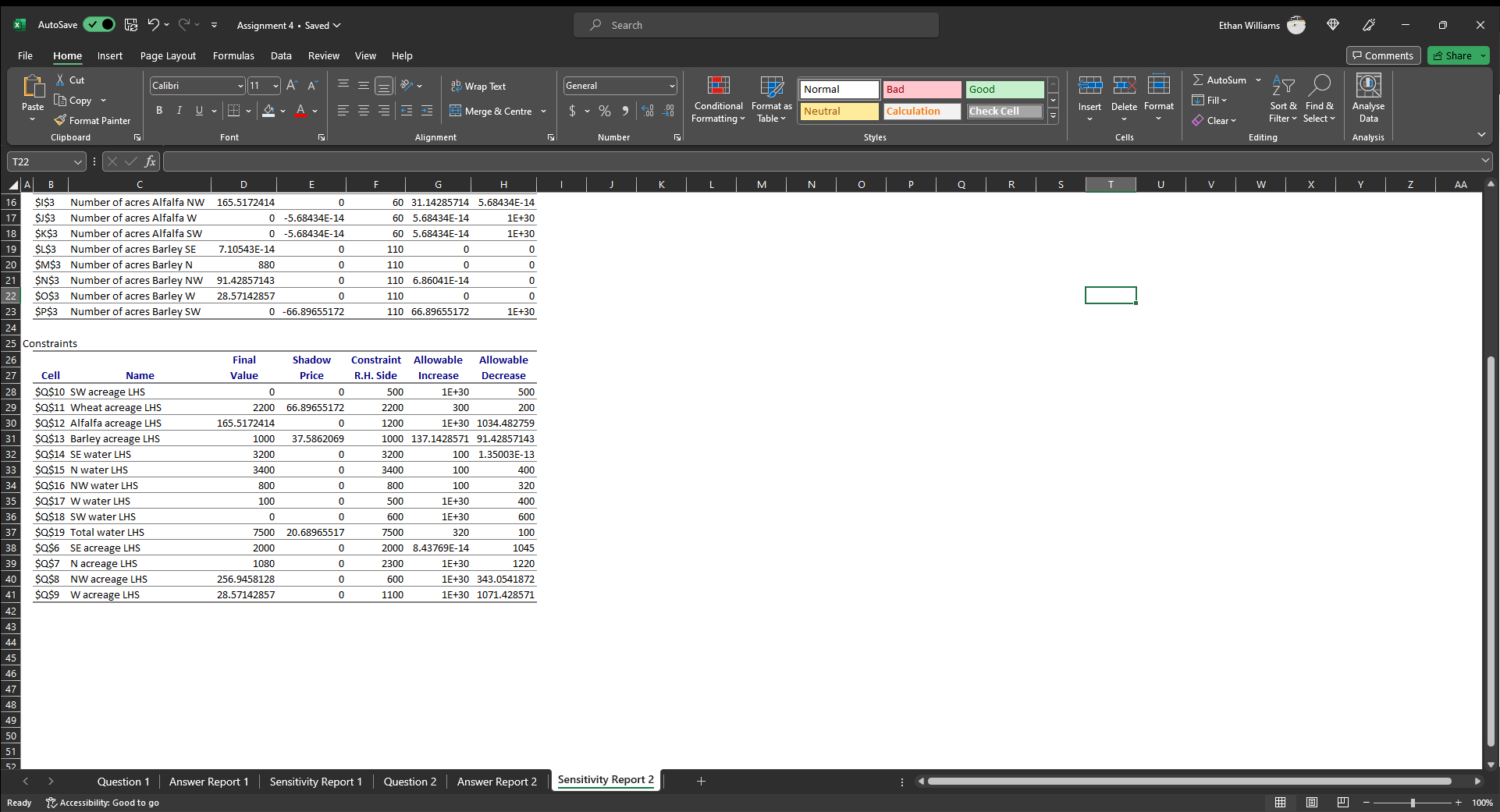Switch to Page Break Preview view

pos(1342,803)
